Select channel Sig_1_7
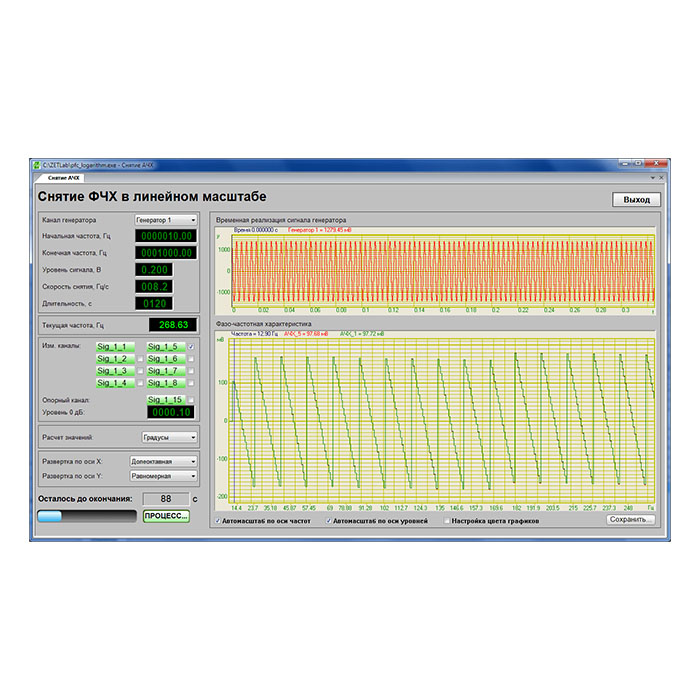This screenshot has width=700, height=700. (x=166, y=371)
